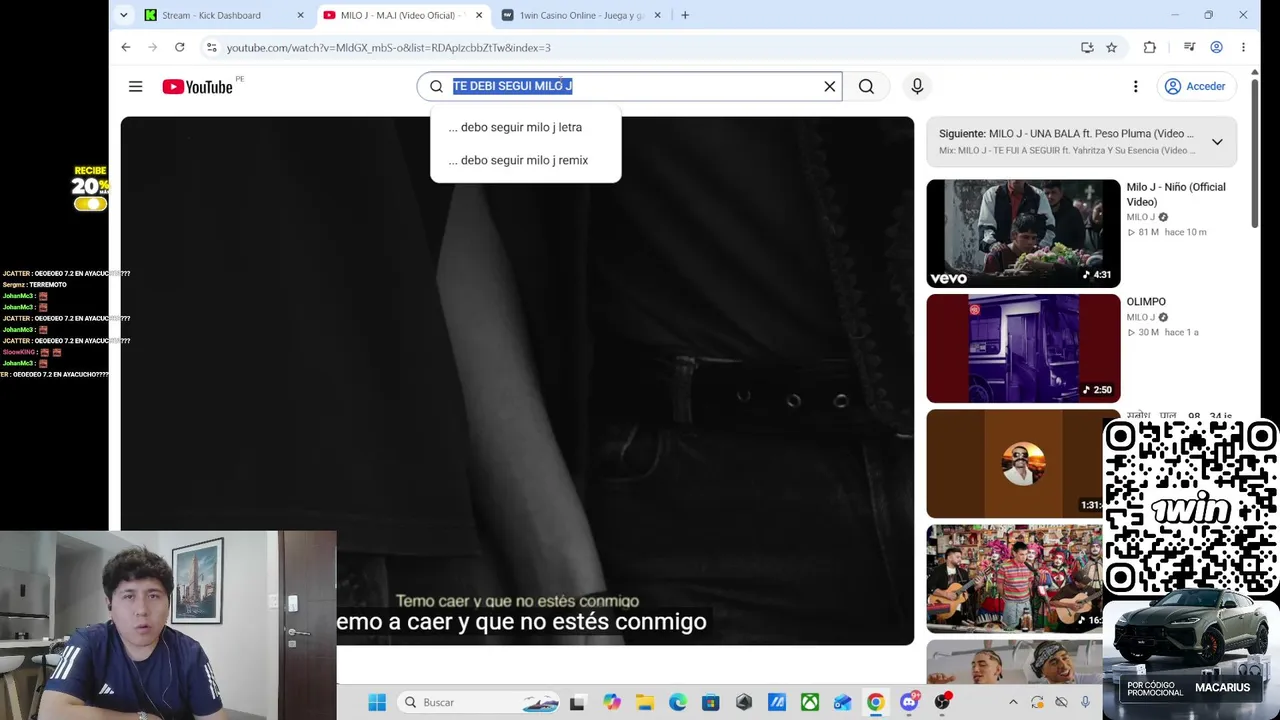1280x720 pixels.
Task: Open a new browser tab
Action: coord(685,15)
